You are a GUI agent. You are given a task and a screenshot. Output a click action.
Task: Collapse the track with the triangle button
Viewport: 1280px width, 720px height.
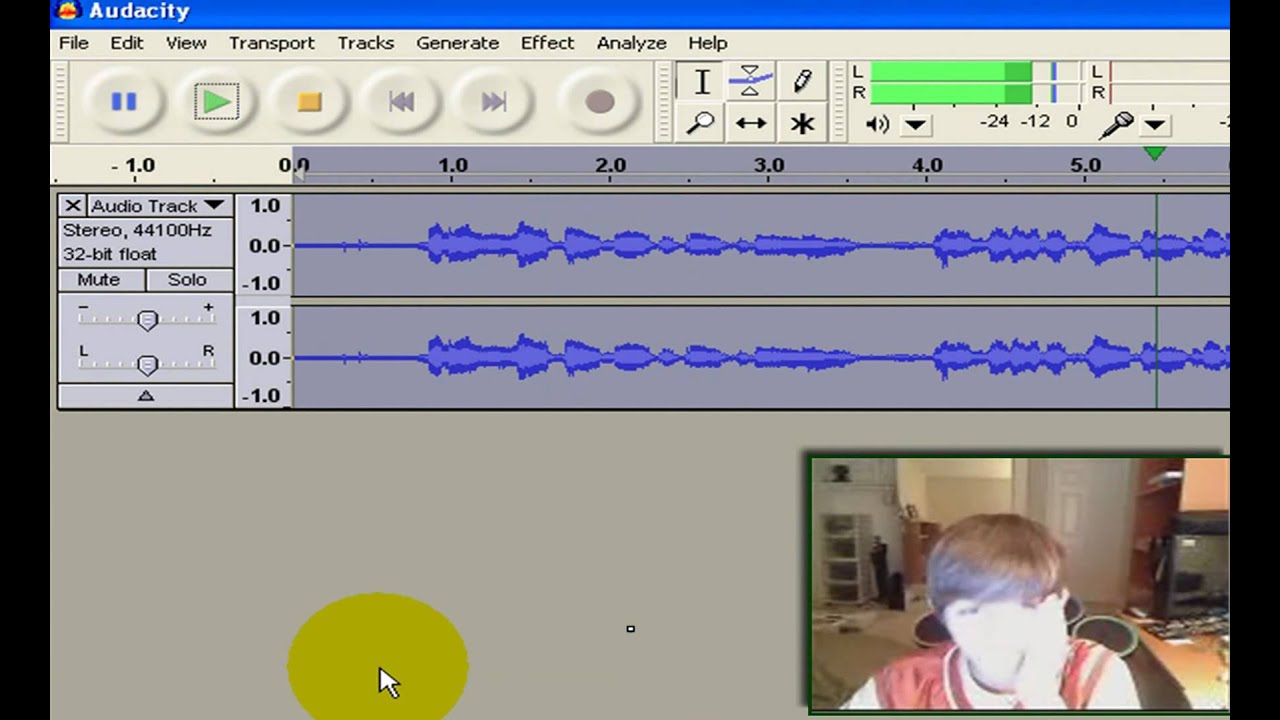pyautogui.click(x=146, y=396)
